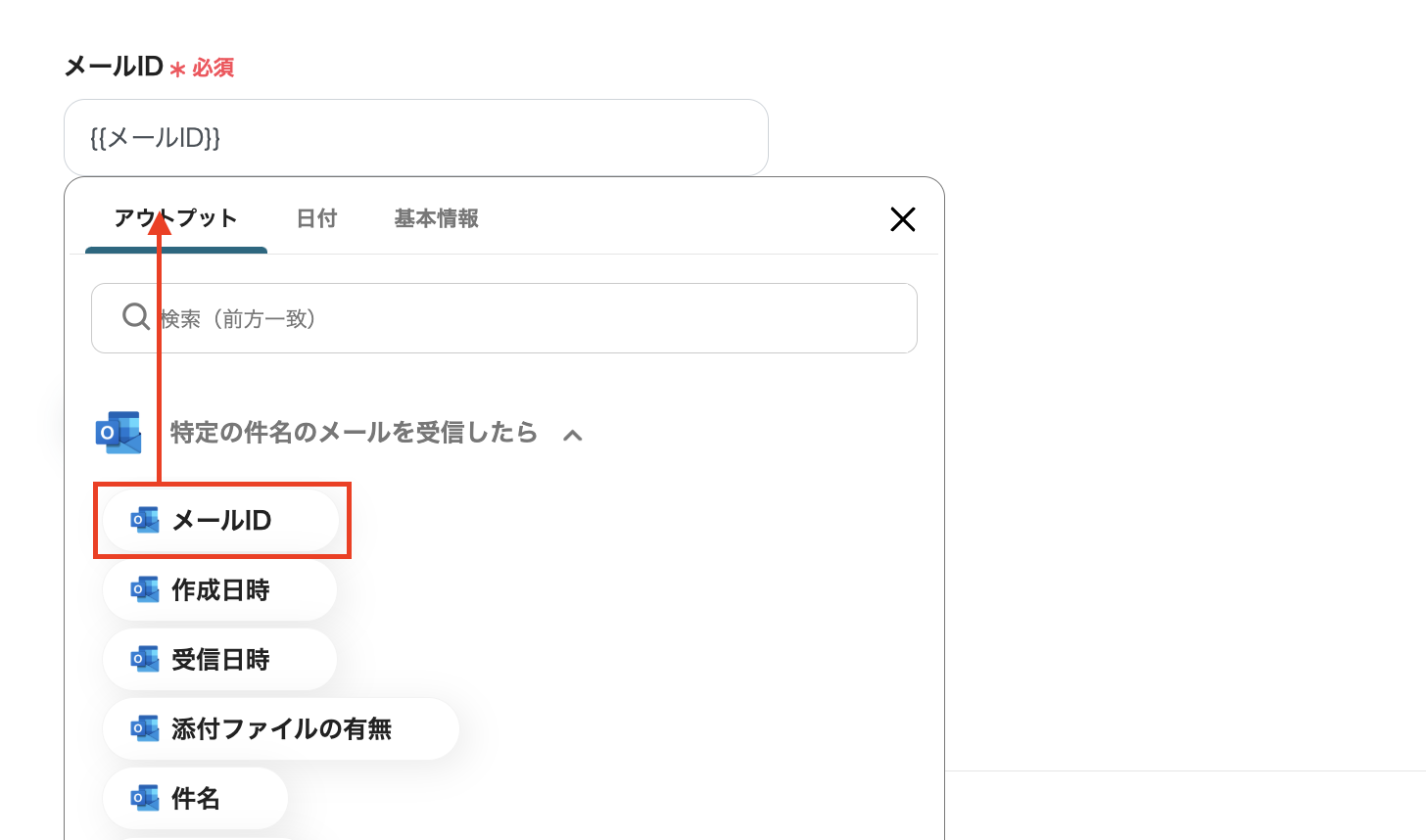
Task: Click large Outlook icon in trigger header
Action: pyautogui.click(x=119, y=433)
